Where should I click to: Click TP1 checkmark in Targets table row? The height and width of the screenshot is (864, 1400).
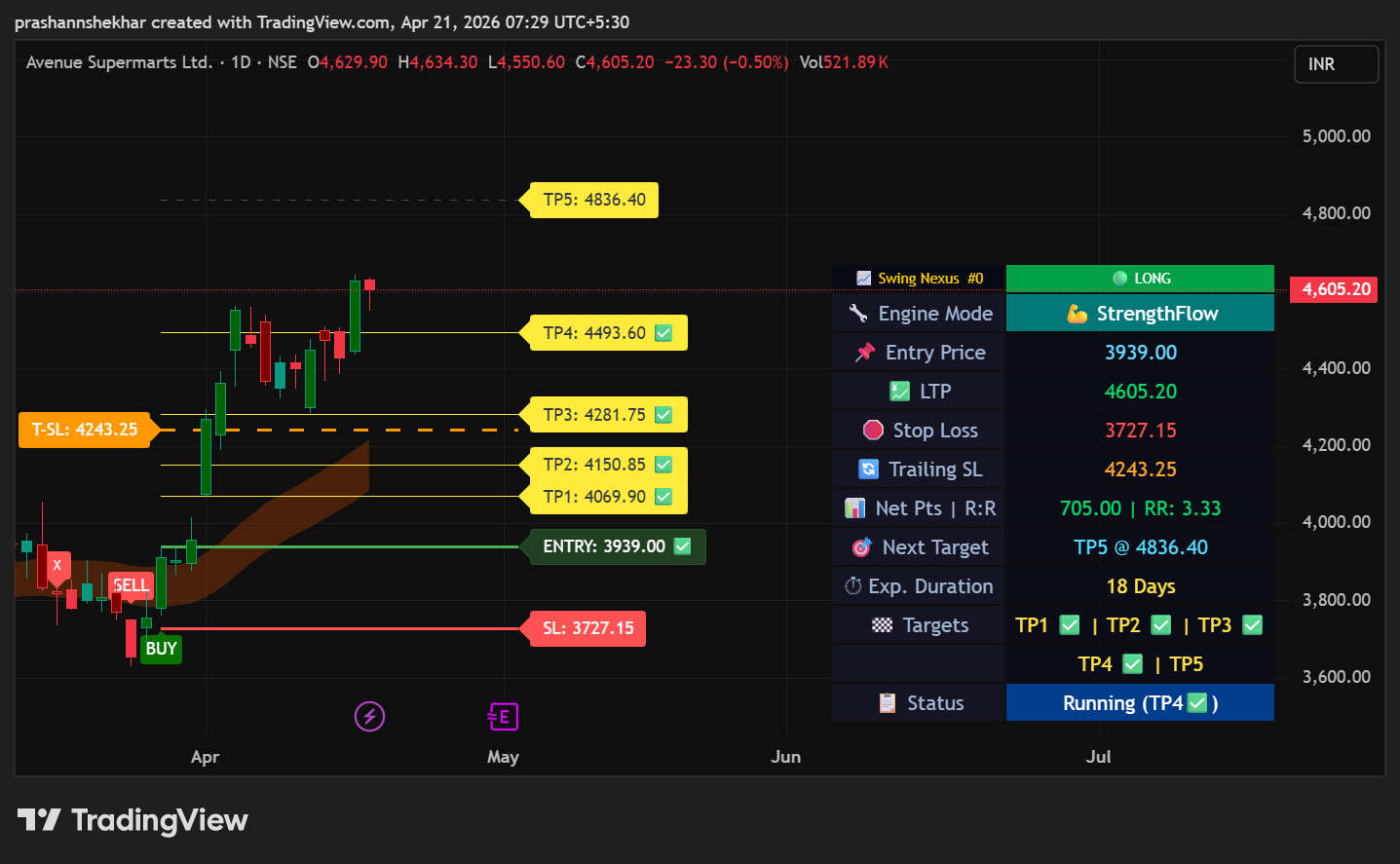[x=1070, y=625]
